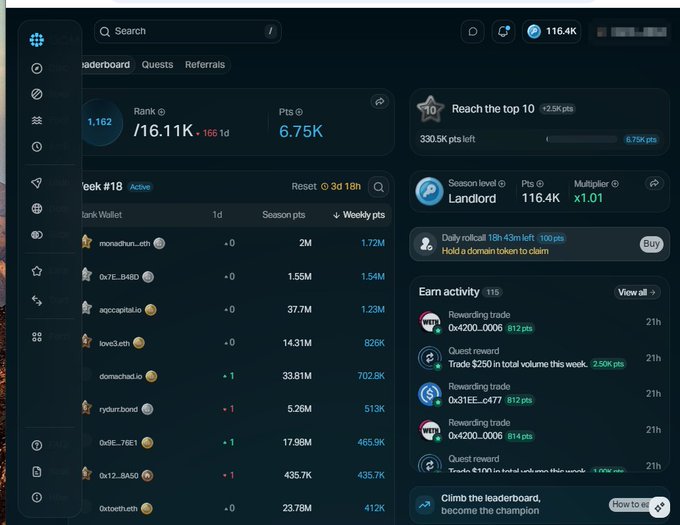
Task: Click the Landlord season level badge icon
Action: (429, 191)
